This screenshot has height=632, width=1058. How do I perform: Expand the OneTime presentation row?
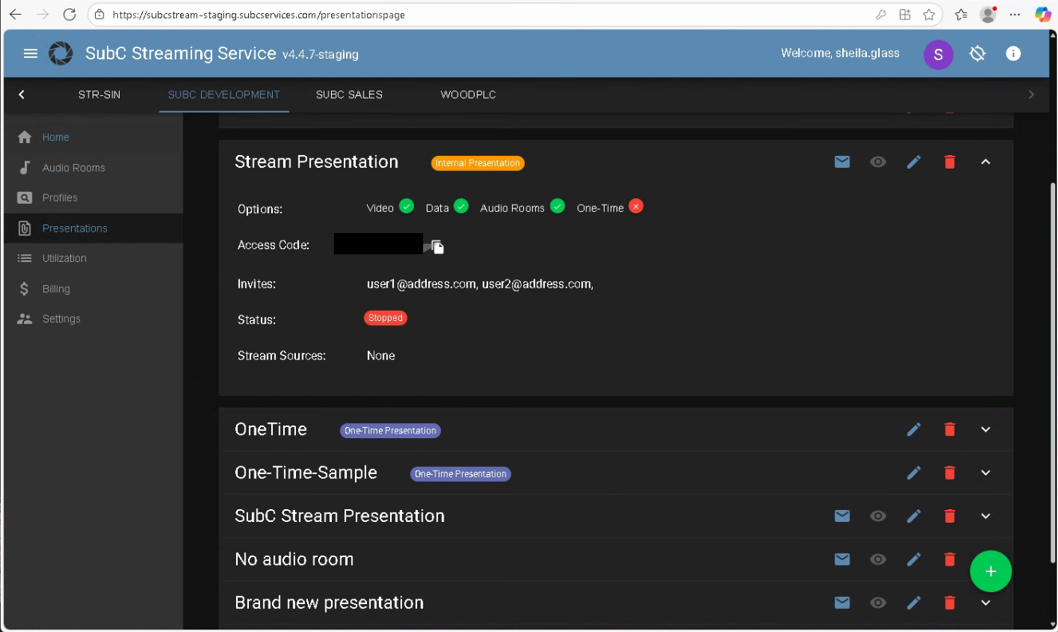[x=986, y=430]
